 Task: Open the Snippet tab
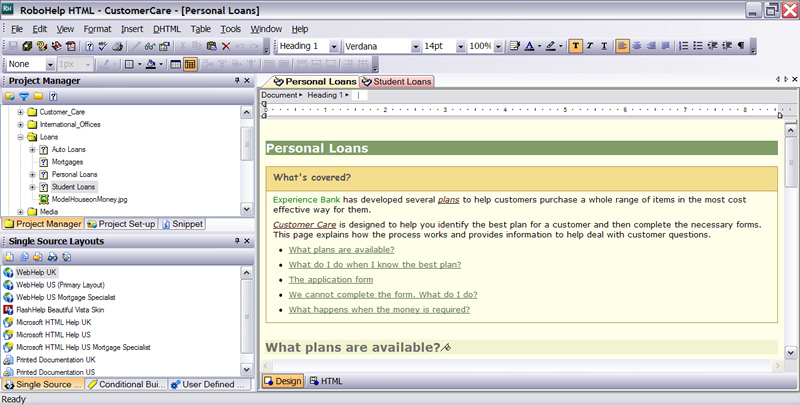tap(183, 224)
